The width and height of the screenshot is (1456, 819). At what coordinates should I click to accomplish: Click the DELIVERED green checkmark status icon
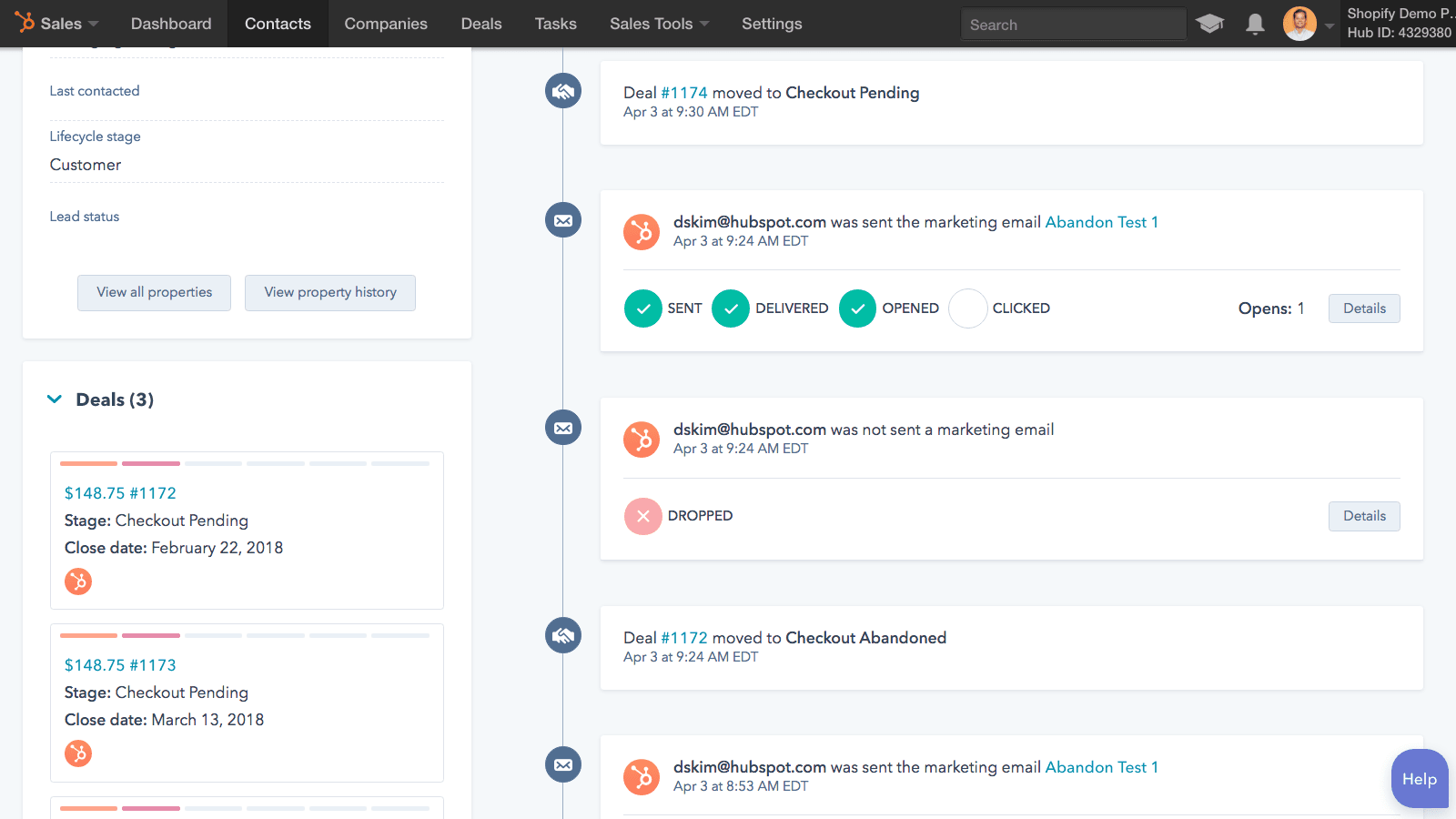731,308
